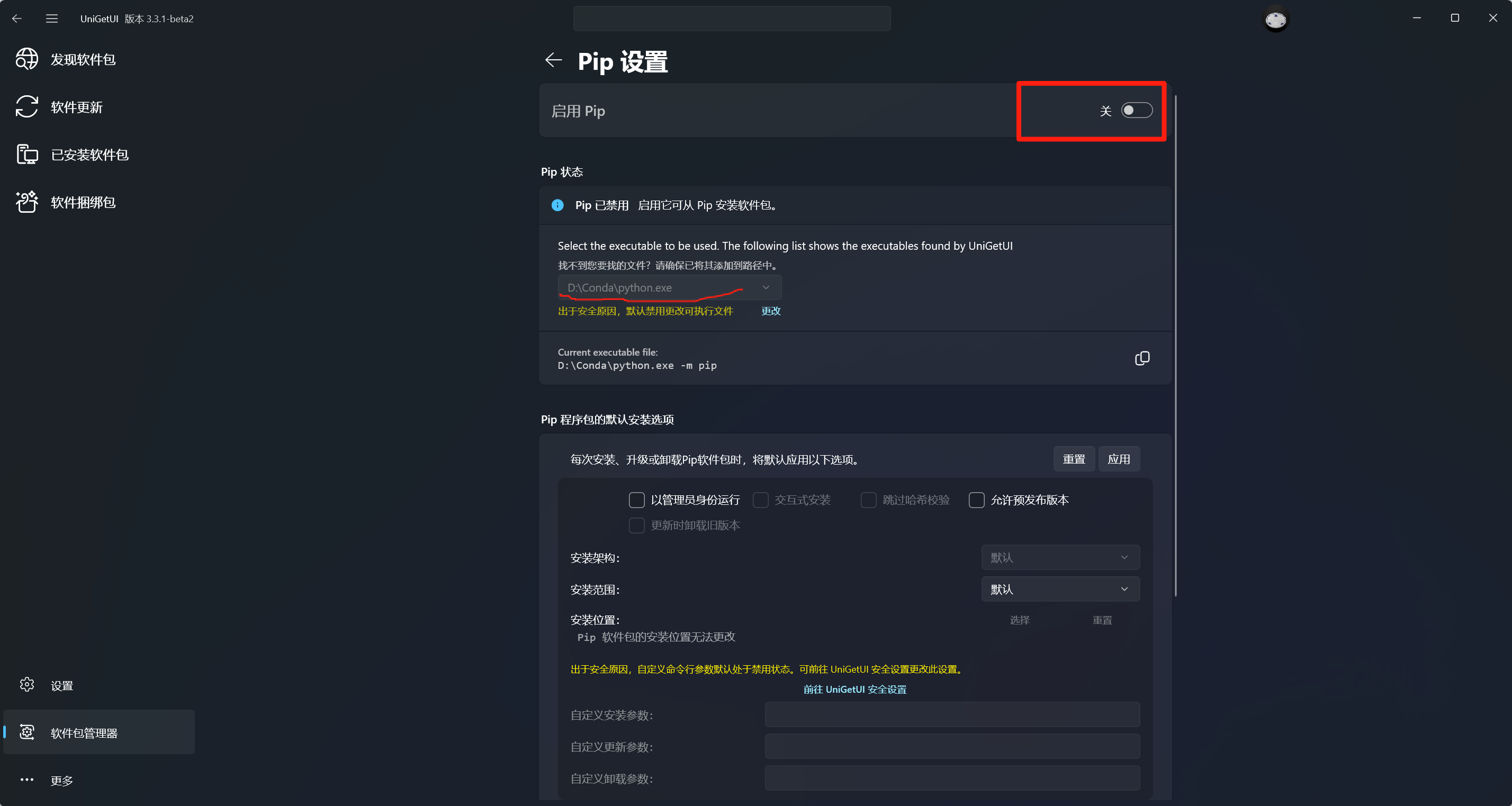This screenshot has height=806, width=1512.
Task: Click the 自定义安装参数 input field
Action: click(952, 714)
